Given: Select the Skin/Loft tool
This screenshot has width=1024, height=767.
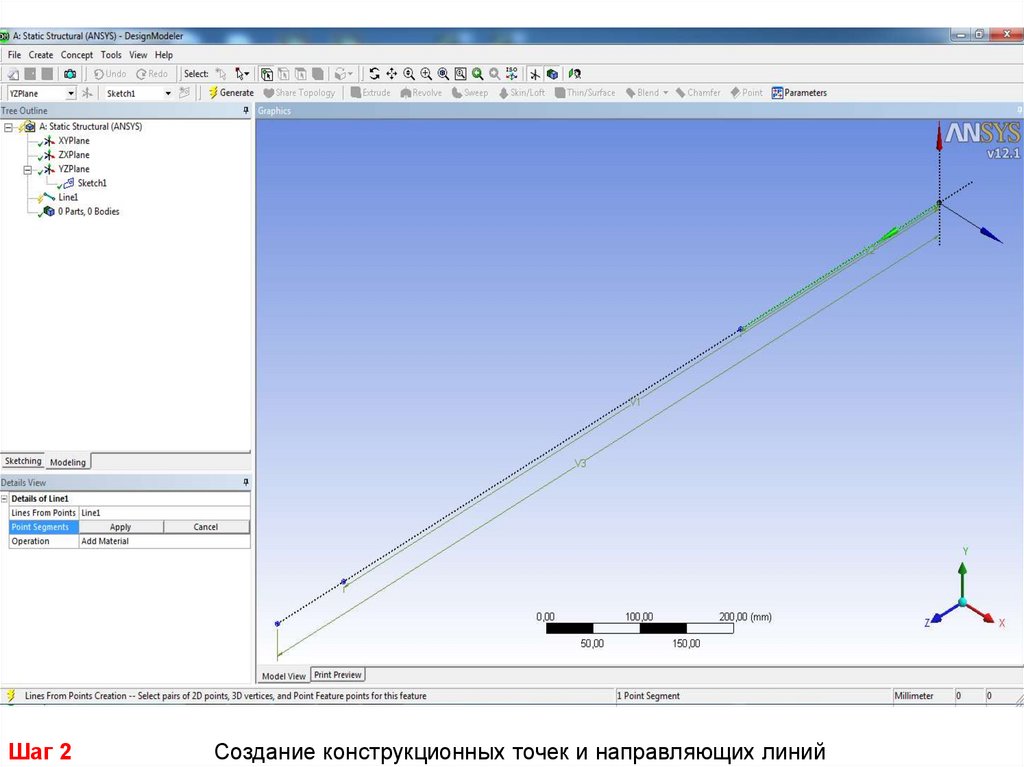Looking at the screenshot, I should pos(522,93).
